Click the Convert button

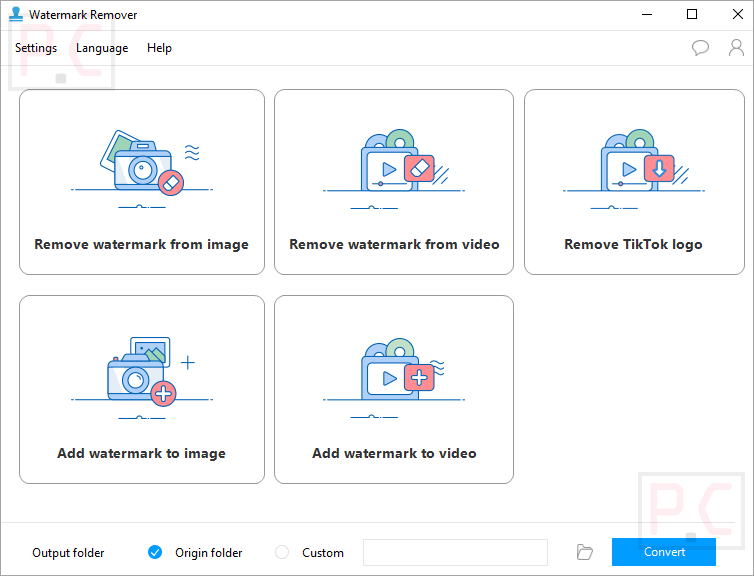(x=664, y=552)
